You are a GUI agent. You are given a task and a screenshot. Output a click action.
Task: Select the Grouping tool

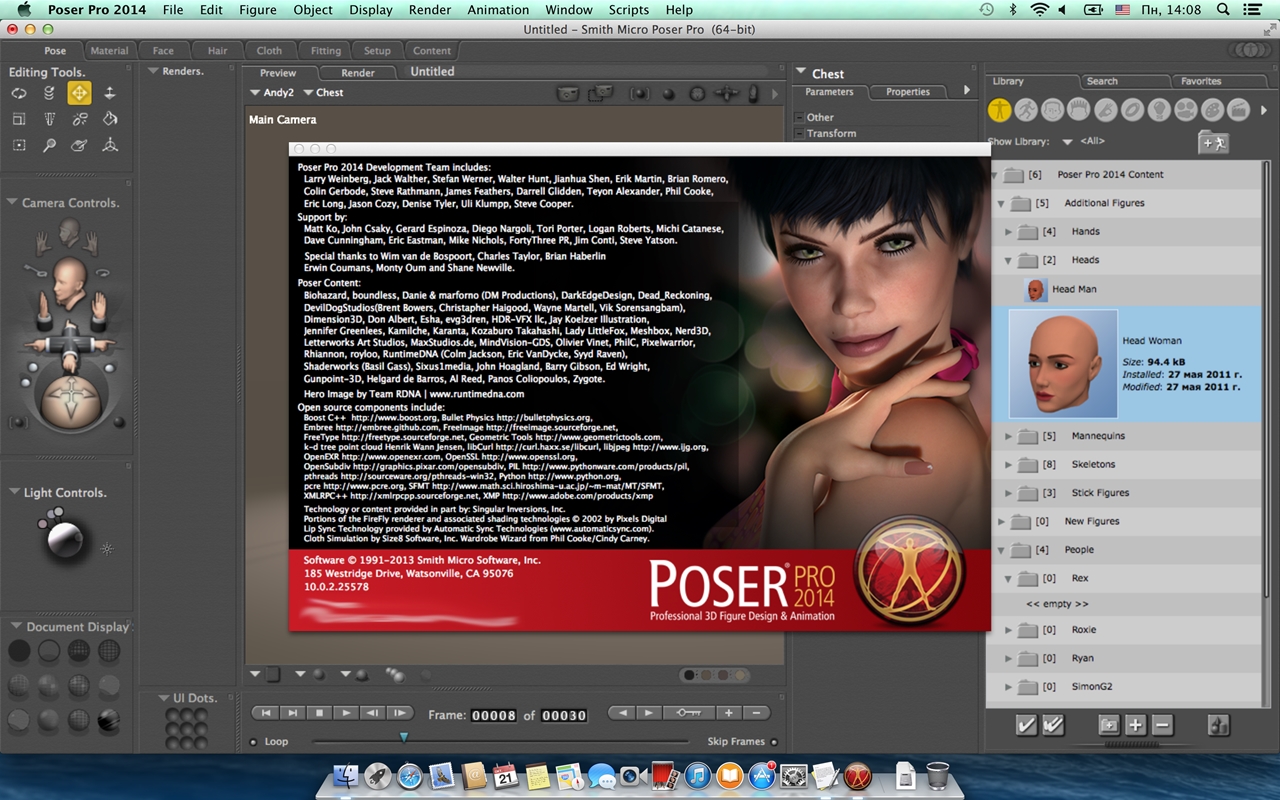pos(19,145)
